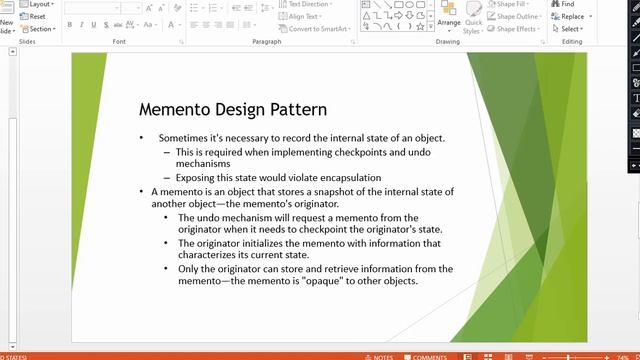
Task: Select the Right Arrow shape
Action: tap(399, 16)
